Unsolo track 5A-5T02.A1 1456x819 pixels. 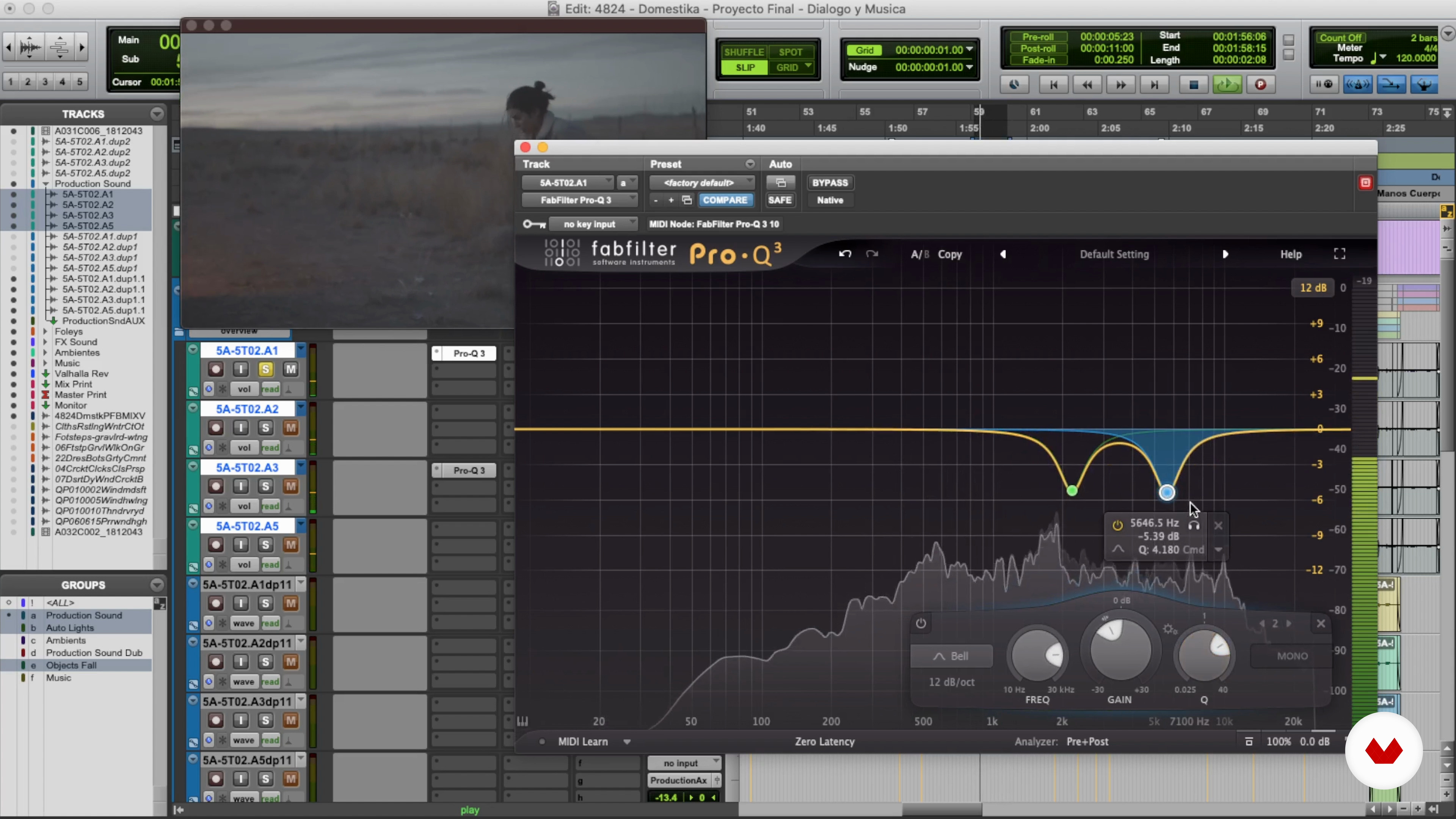pyautogui.click(x=265, y=370)
